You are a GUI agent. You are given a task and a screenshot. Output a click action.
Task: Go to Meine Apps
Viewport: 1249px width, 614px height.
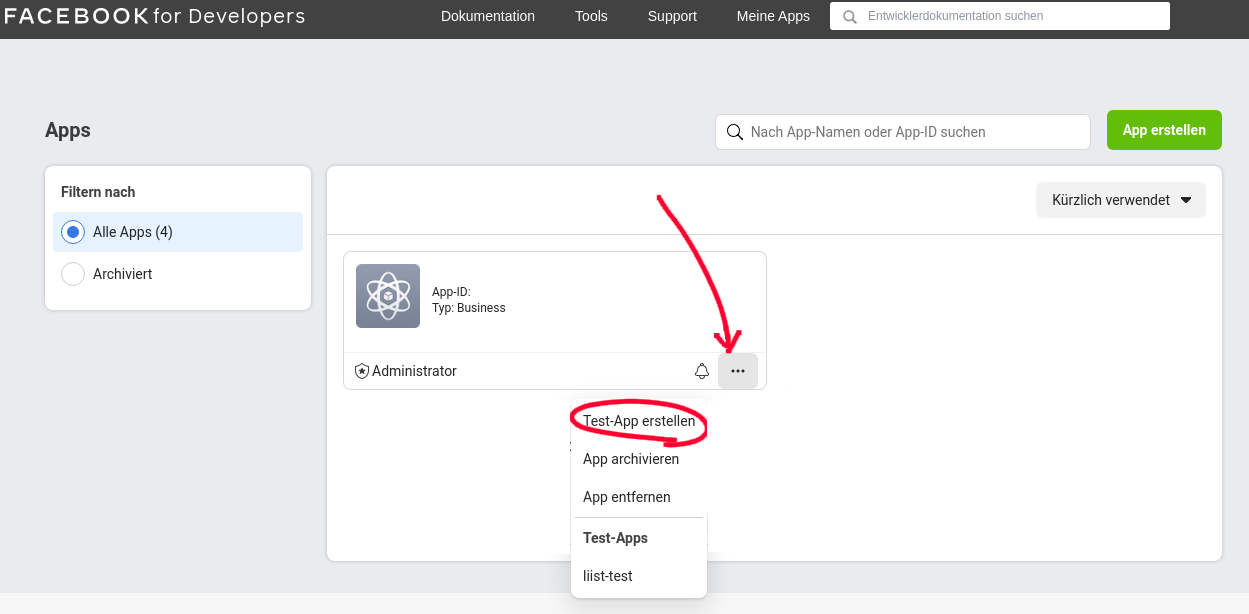point(773,16)
